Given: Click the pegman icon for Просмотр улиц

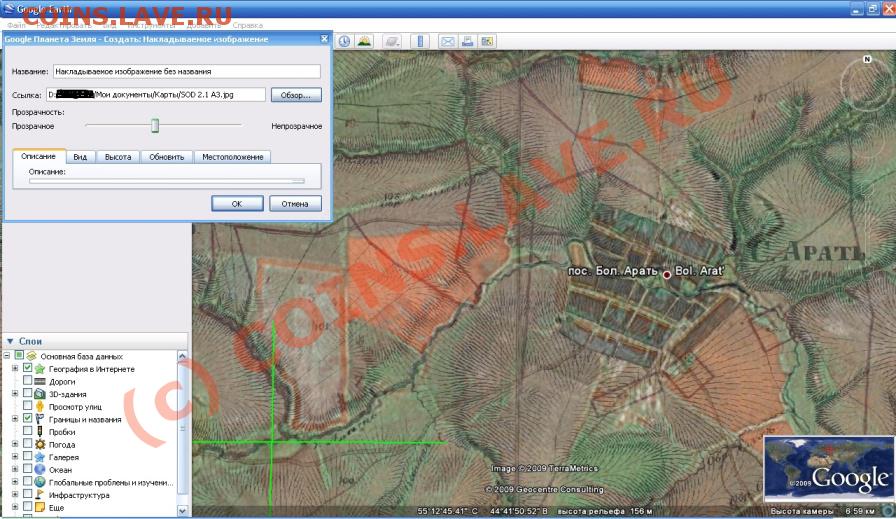Looking at the screenshot, I should click(39, 406).
